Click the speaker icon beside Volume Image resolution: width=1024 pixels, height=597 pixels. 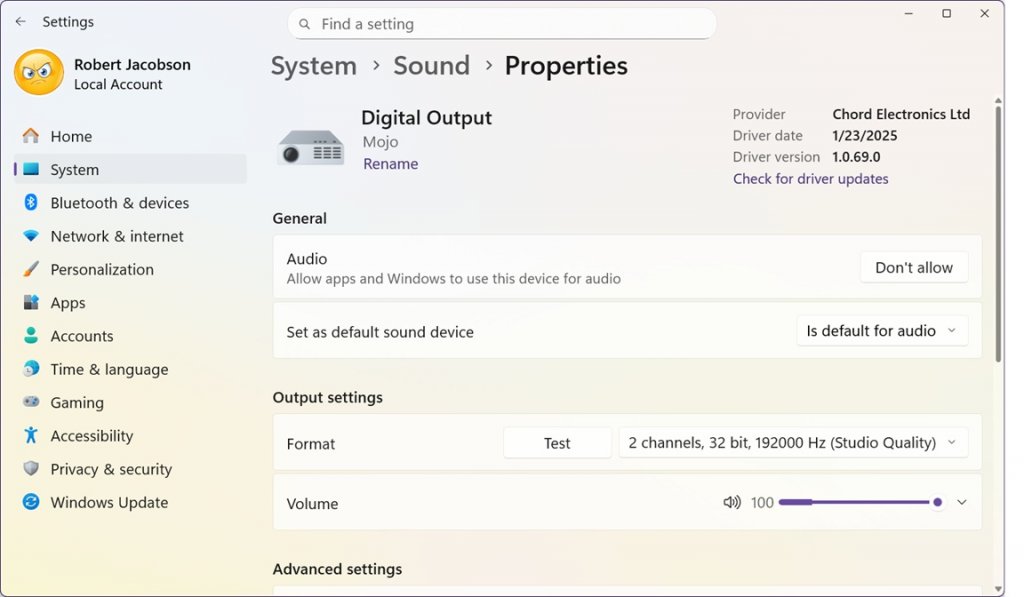pos(733,502)
